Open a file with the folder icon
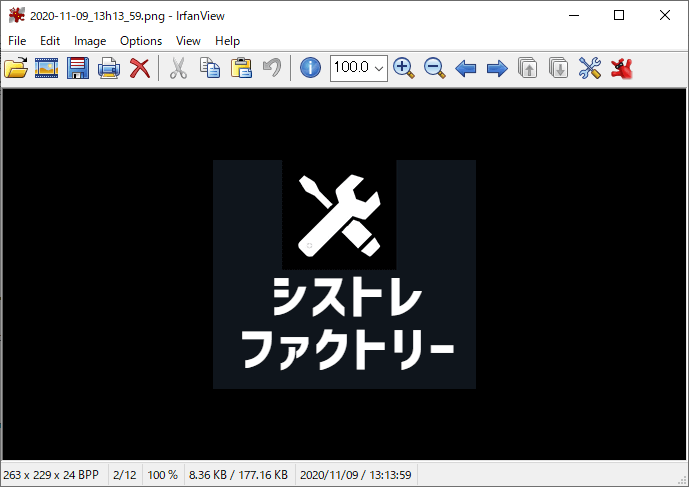Viewport: 689px width, 487px height. (16, 68)
